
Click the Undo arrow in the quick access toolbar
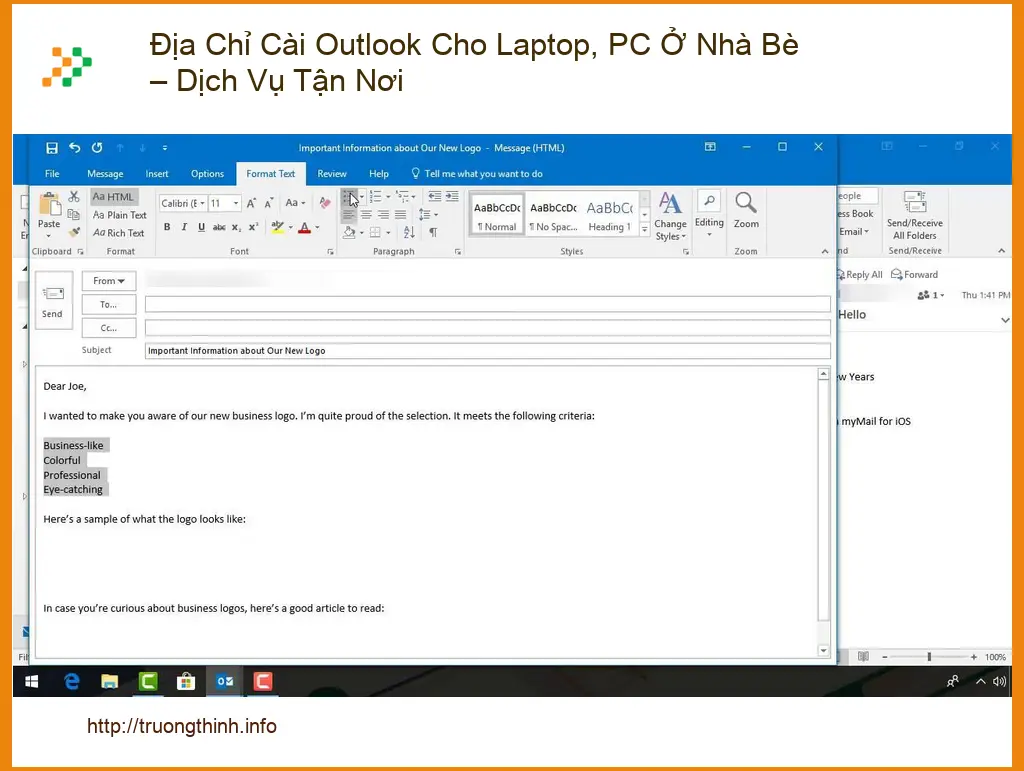pyautogui.click(x=74, y=148)
